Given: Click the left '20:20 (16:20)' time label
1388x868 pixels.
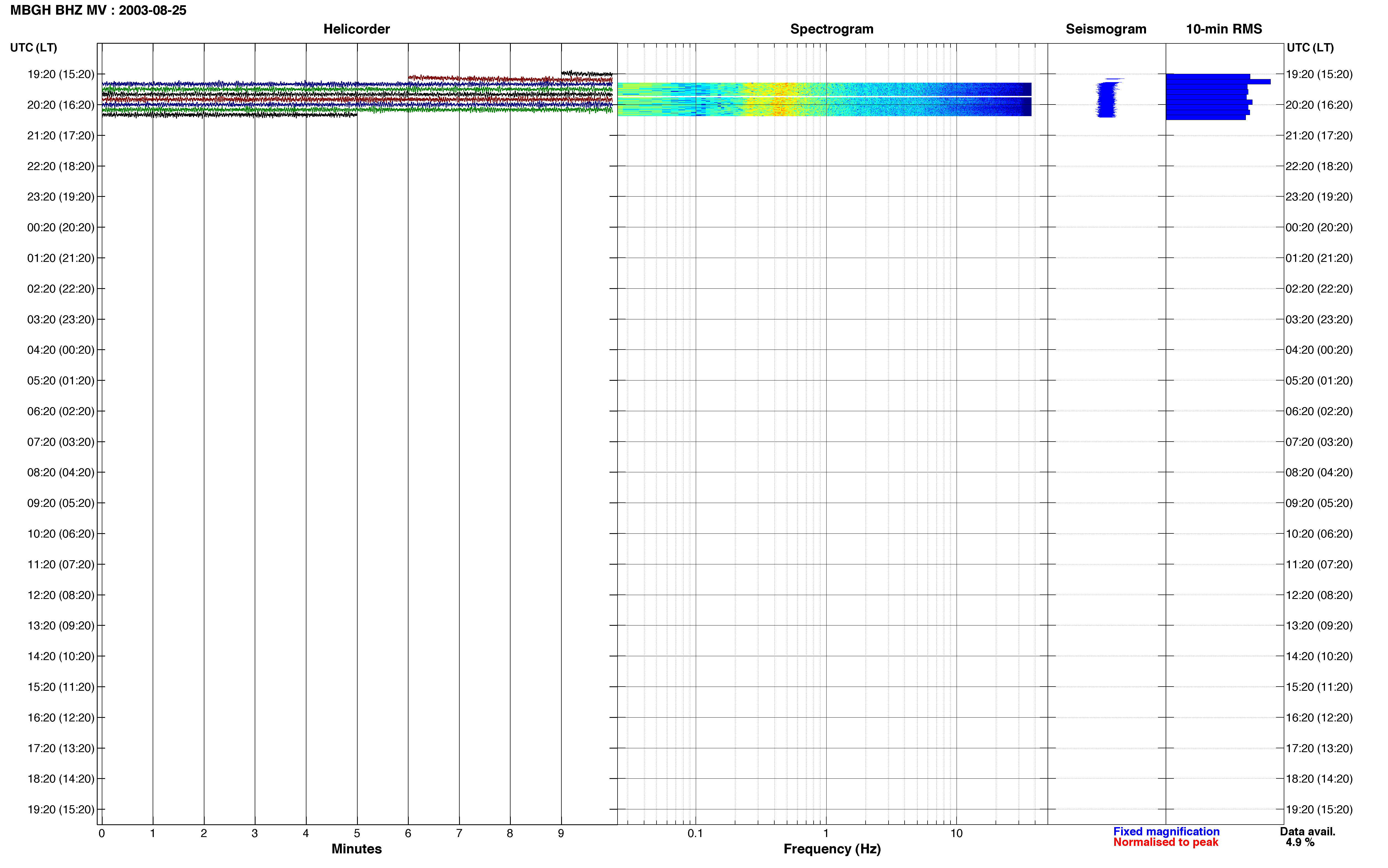Looking at the screenshot, I should coord(61,105).
